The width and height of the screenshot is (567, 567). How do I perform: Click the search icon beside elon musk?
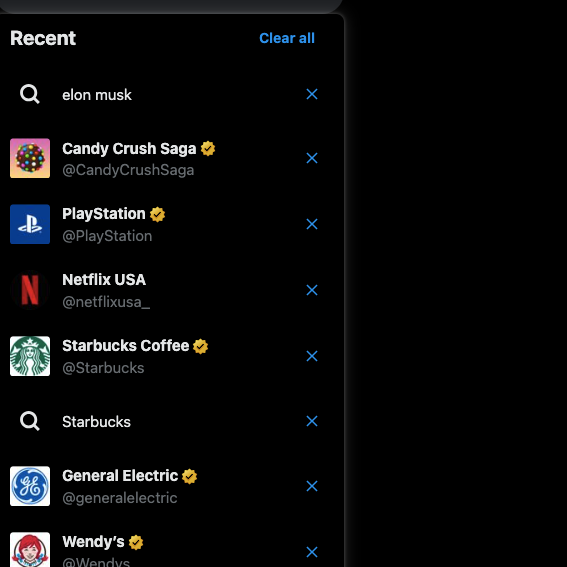30,94
